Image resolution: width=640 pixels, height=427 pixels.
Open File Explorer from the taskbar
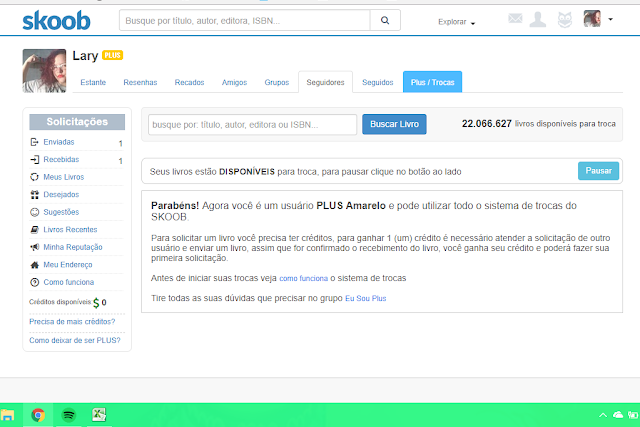7,415
